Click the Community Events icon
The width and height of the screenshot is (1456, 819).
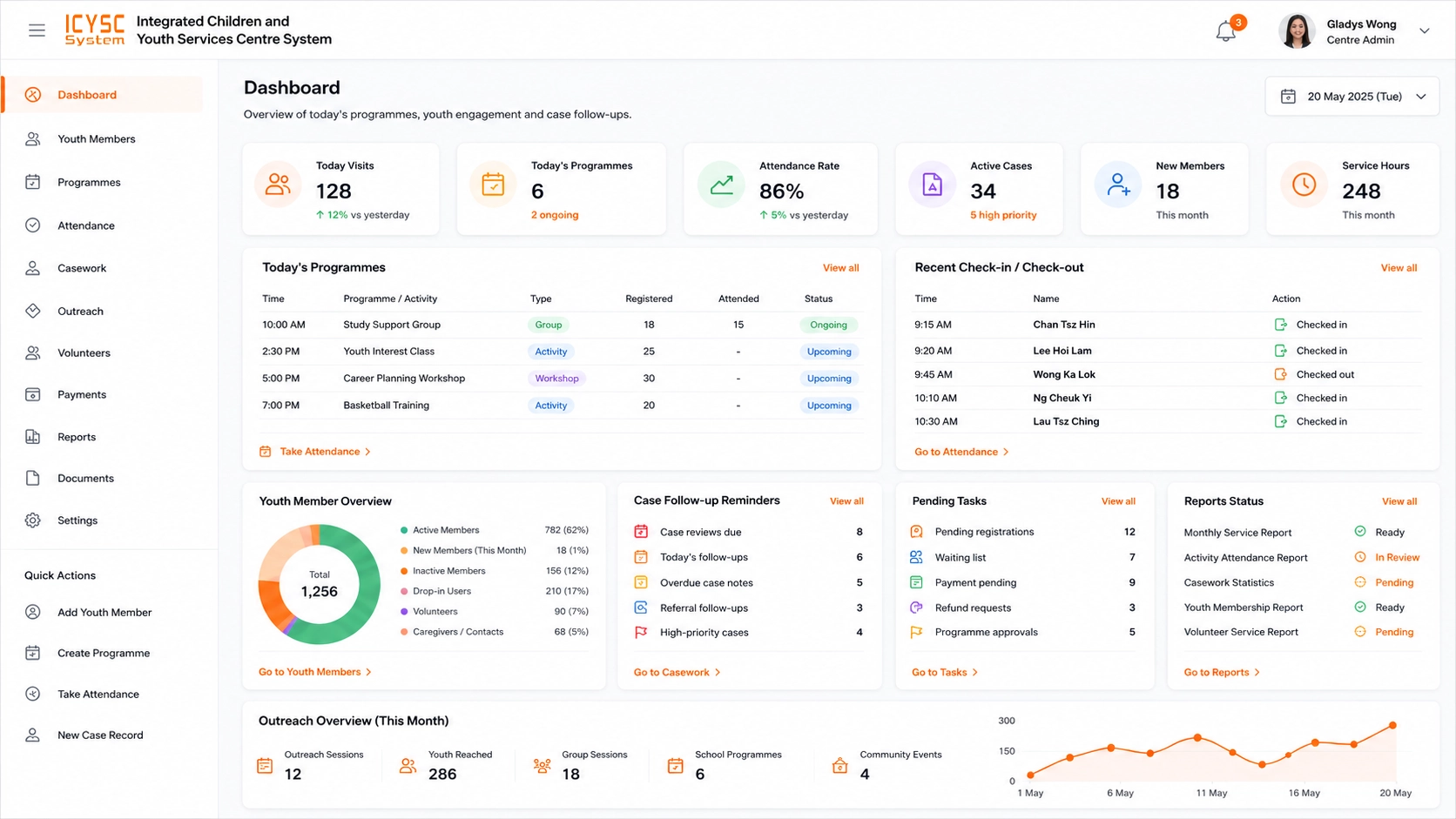[x=839, y=766]
